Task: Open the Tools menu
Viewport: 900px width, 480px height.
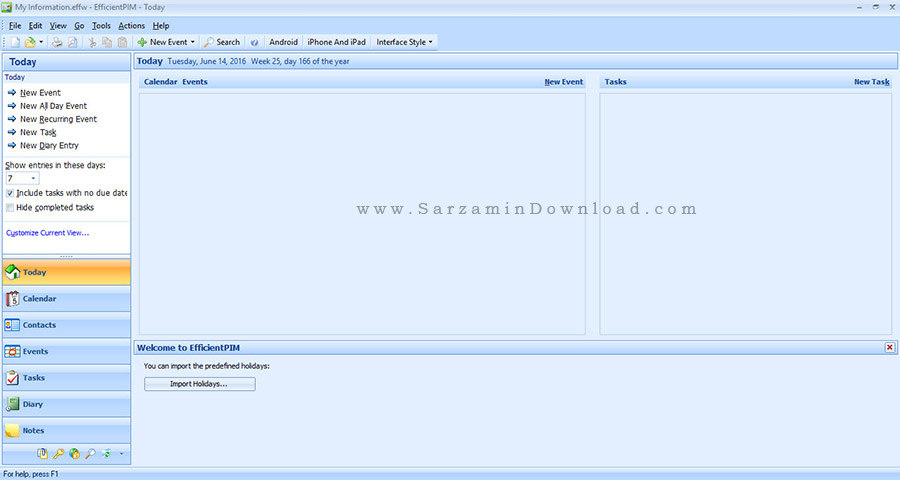Action: pos(101,26)
